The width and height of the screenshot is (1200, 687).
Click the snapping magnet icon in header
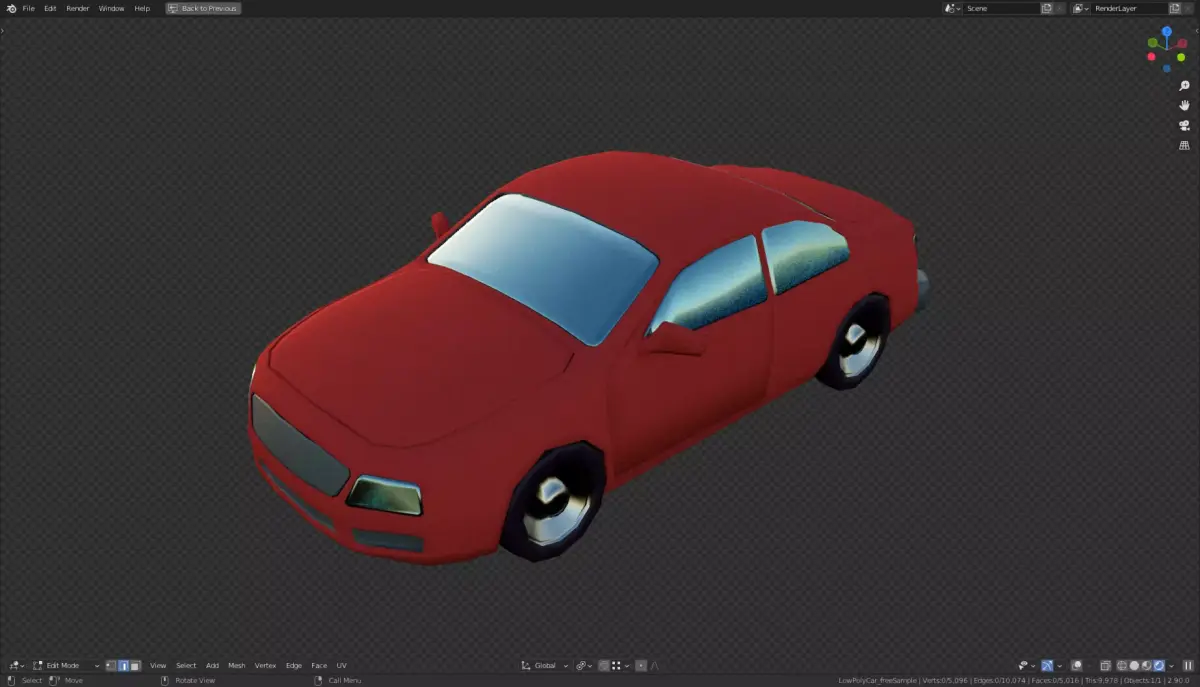tap(581, 665)
